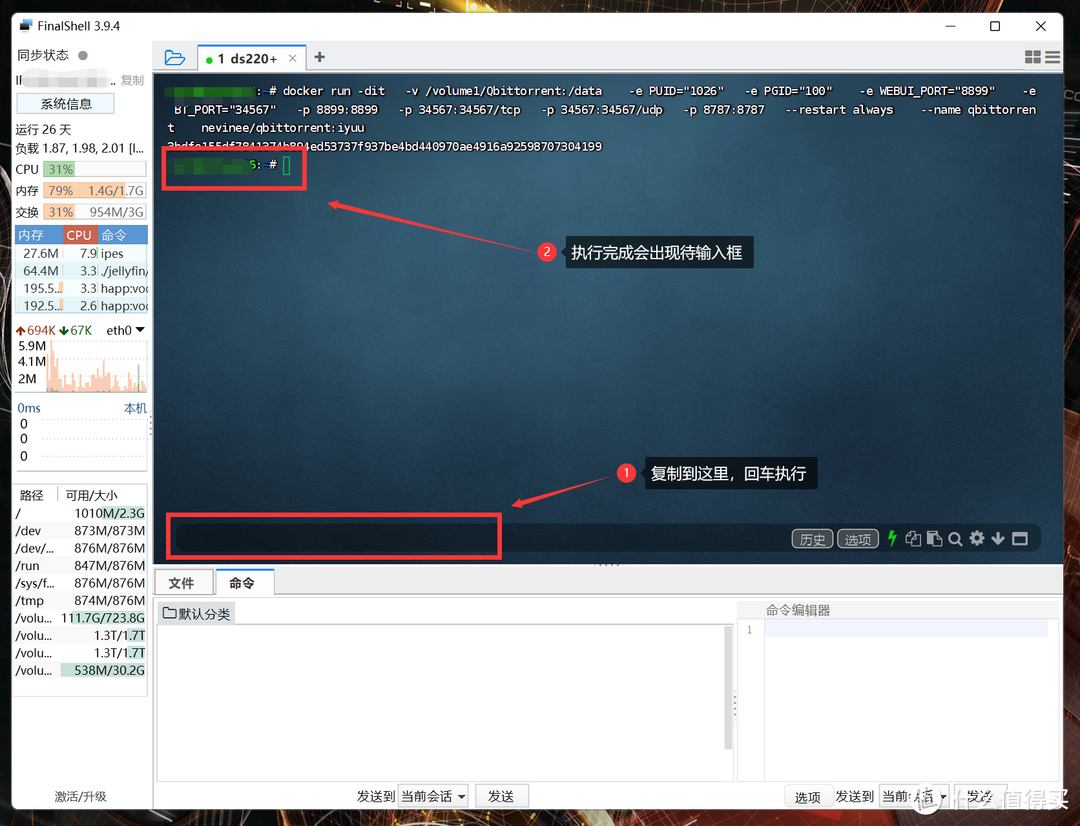This screenshot has width=1080, height=826.
Task: Open the hamburger main menu
Action: pos(1052,57)
